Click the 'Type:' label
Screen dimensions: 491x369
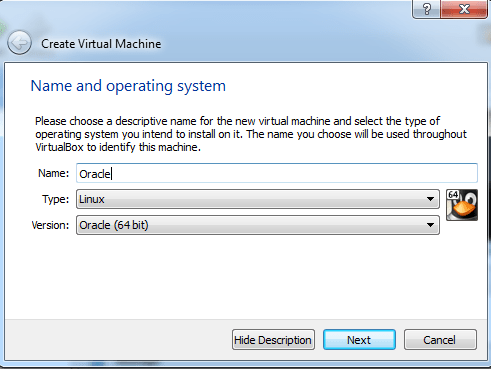pos(55,199)
